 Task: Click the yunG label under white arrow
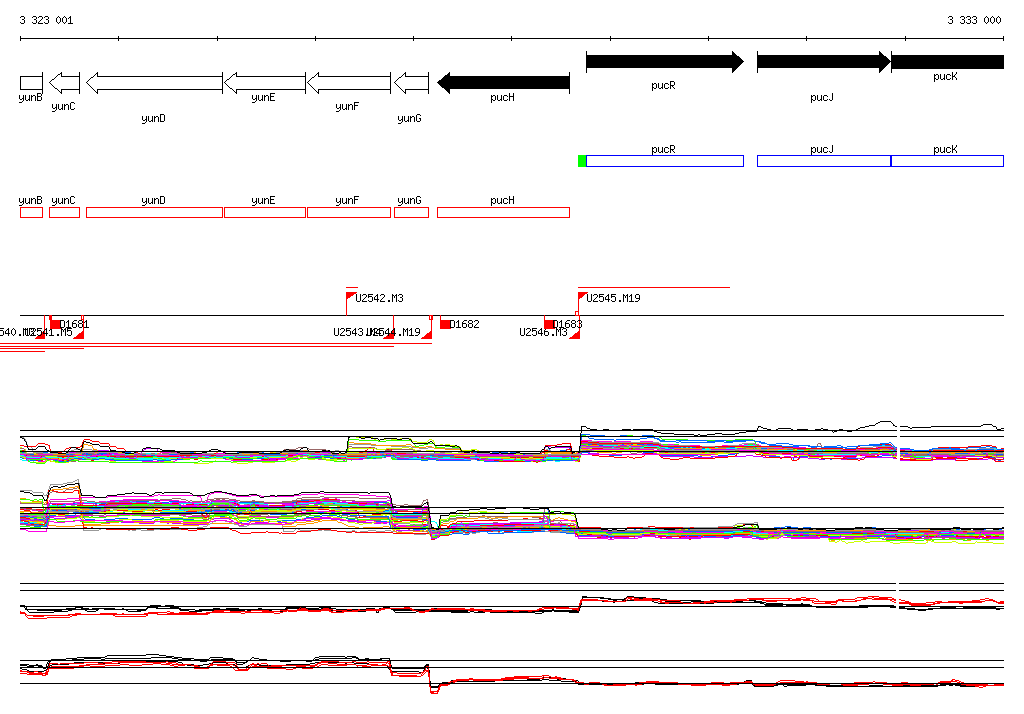tap(409, 118)
